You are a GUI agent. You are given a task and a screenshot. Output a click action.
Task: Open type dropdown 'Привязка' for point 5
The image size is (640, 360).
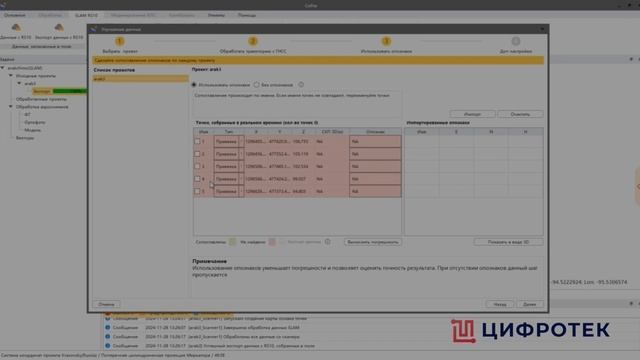coord(229,191)
